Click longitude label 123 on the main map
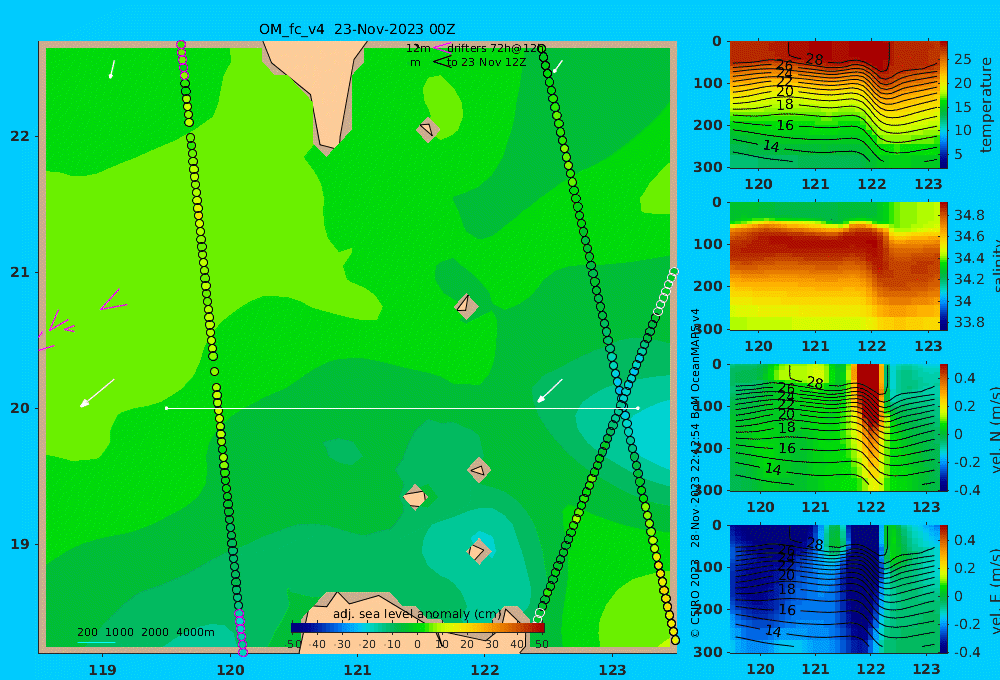The height and width of the screenshot is (680, 1000). [x=612, y=670]
